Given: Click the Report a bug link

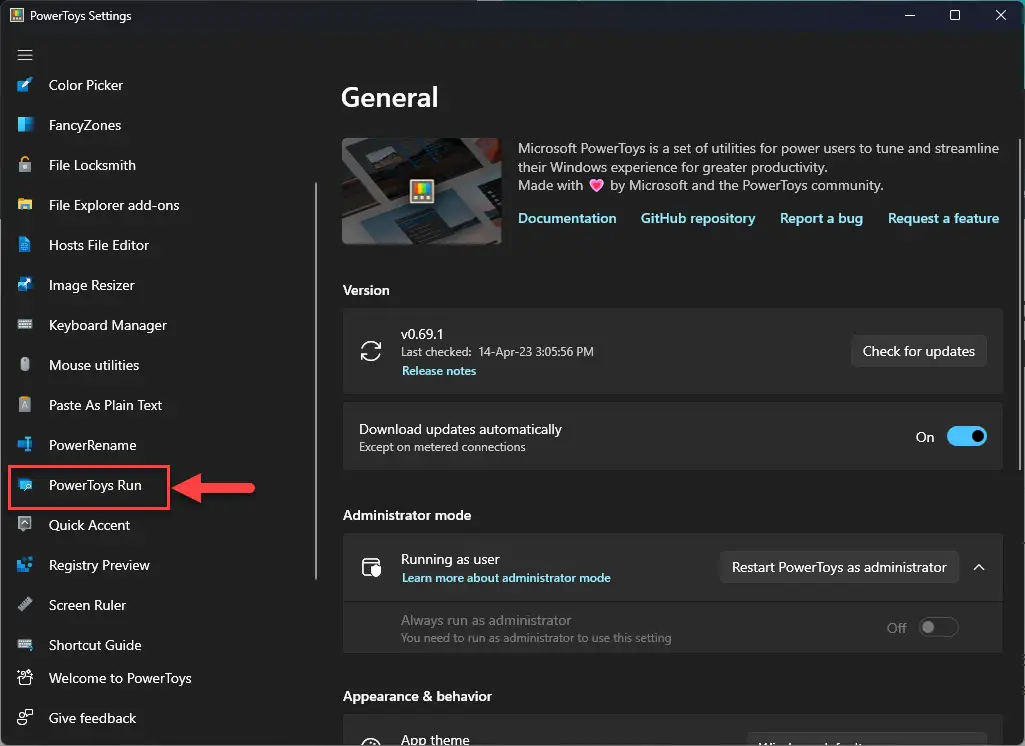Looking at the screenshot, I should click(821, 218).
